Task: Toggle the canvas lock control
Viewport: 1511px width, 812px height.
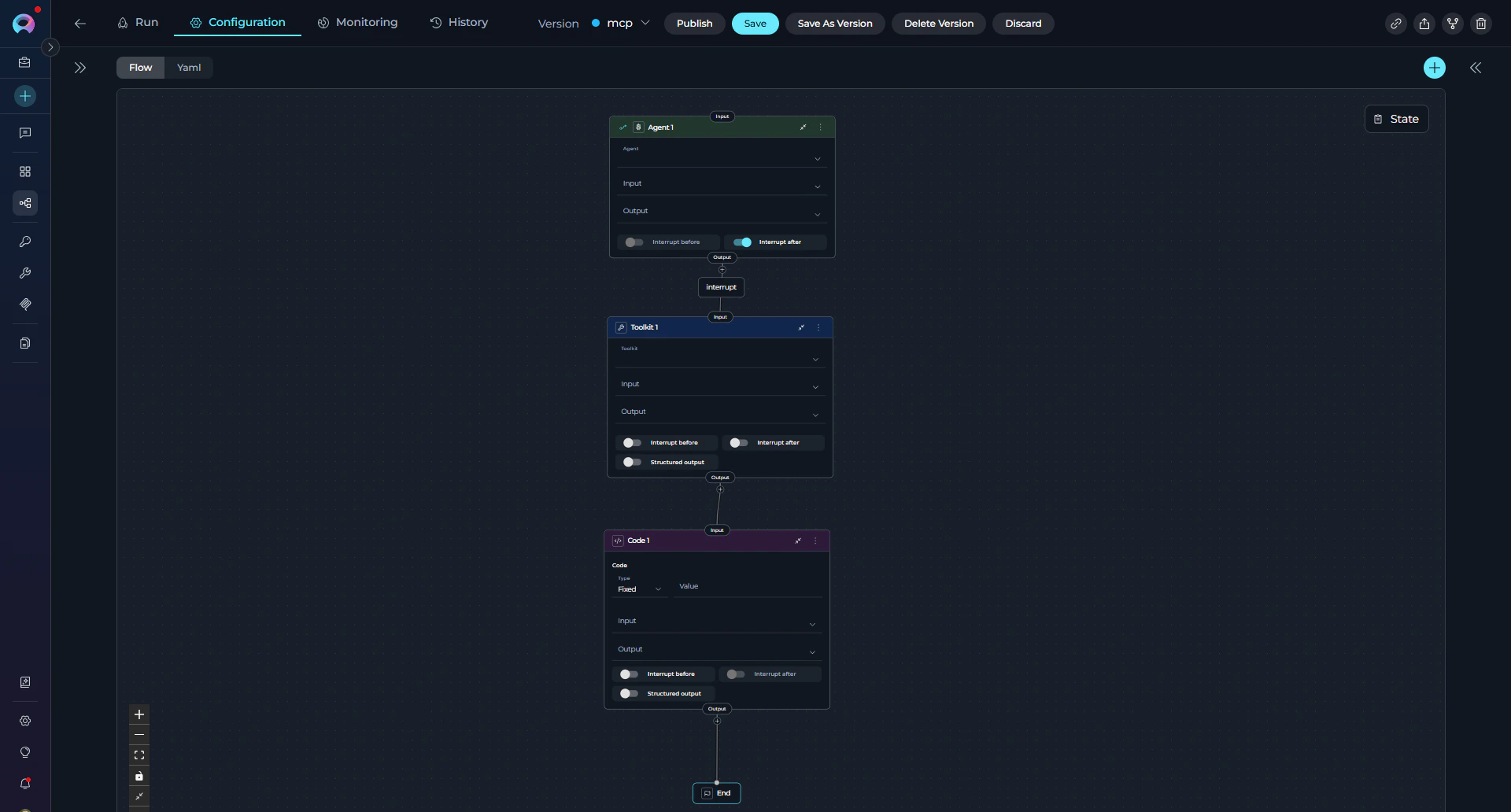Action: 139,777
